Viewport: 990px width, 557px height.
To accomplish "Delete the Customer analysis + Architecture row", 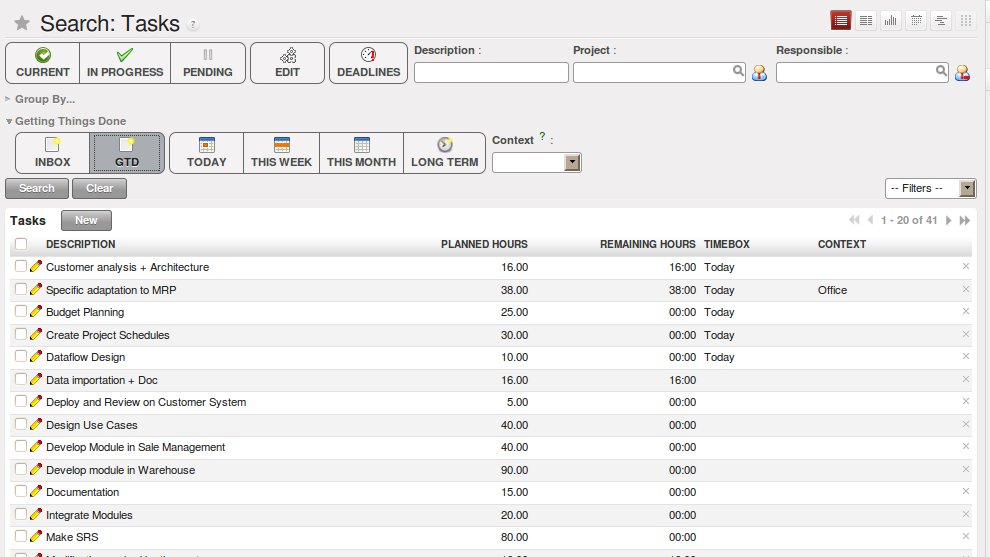I will click(x=965, y=266).
